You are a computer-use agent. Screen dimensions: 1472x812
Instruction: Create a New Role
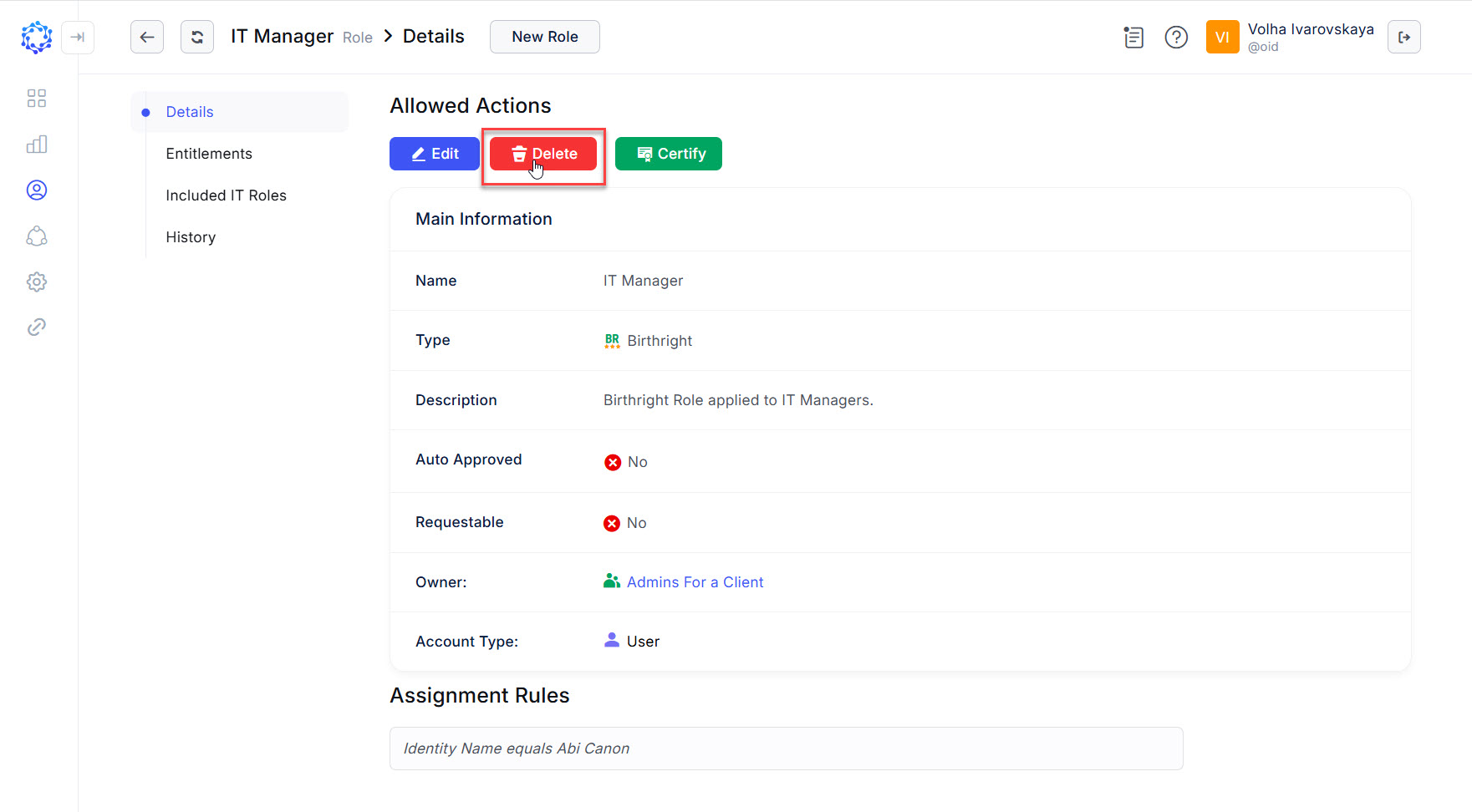point(544,36)
